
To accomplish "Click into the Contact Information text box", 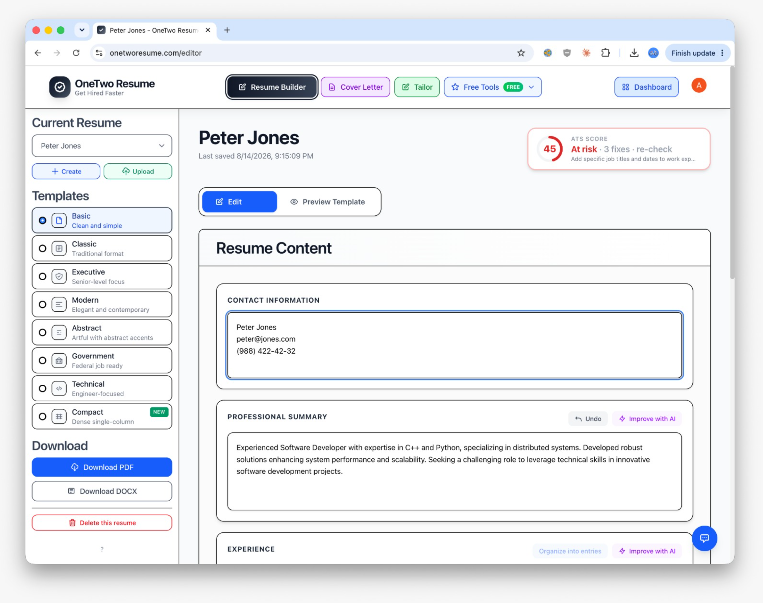I will tap(454, 345).
